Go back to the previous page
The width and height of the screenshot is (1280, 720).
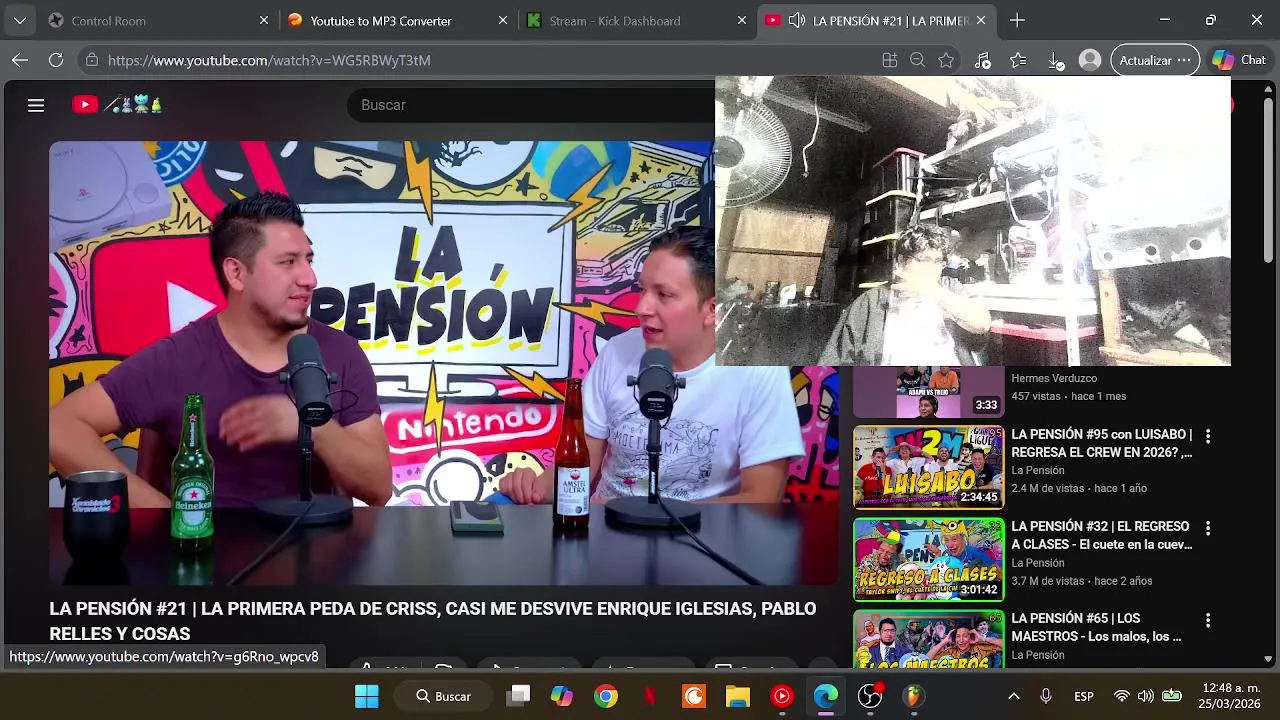[20, 60]
